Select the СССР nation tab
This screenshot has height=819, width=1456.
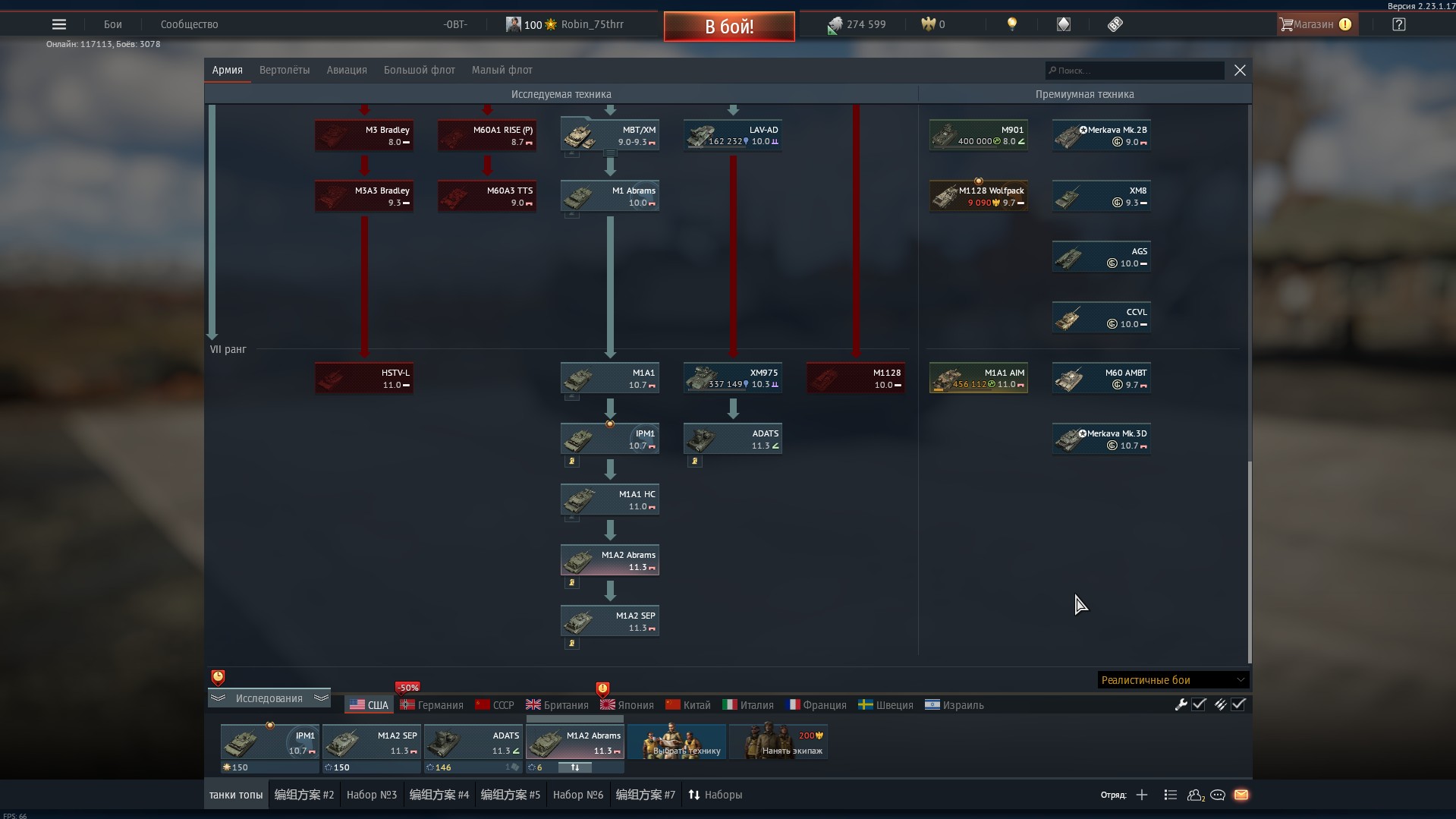click(495, 704)
